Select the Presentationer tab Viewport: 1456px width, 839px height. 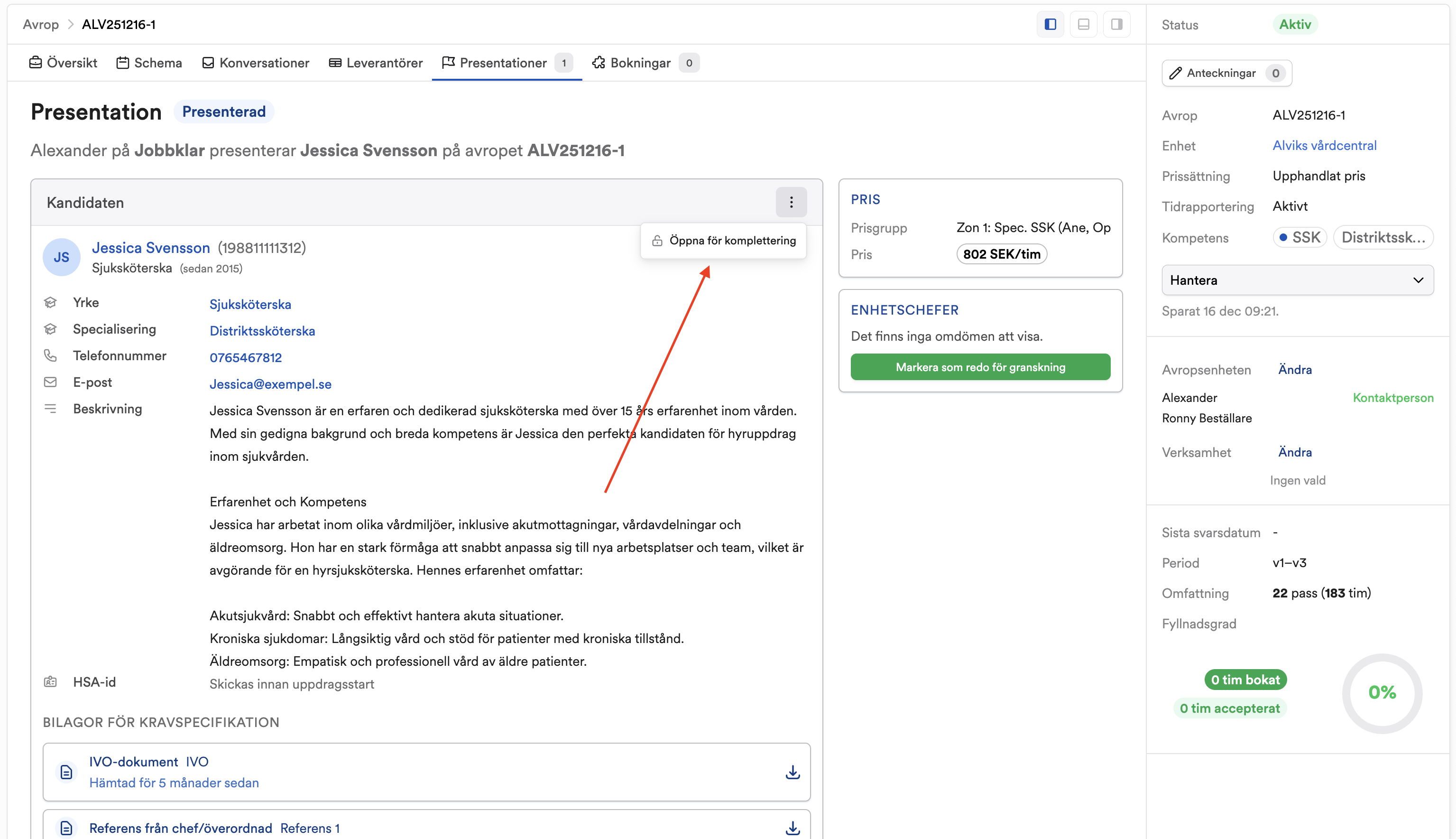point(507,63)
